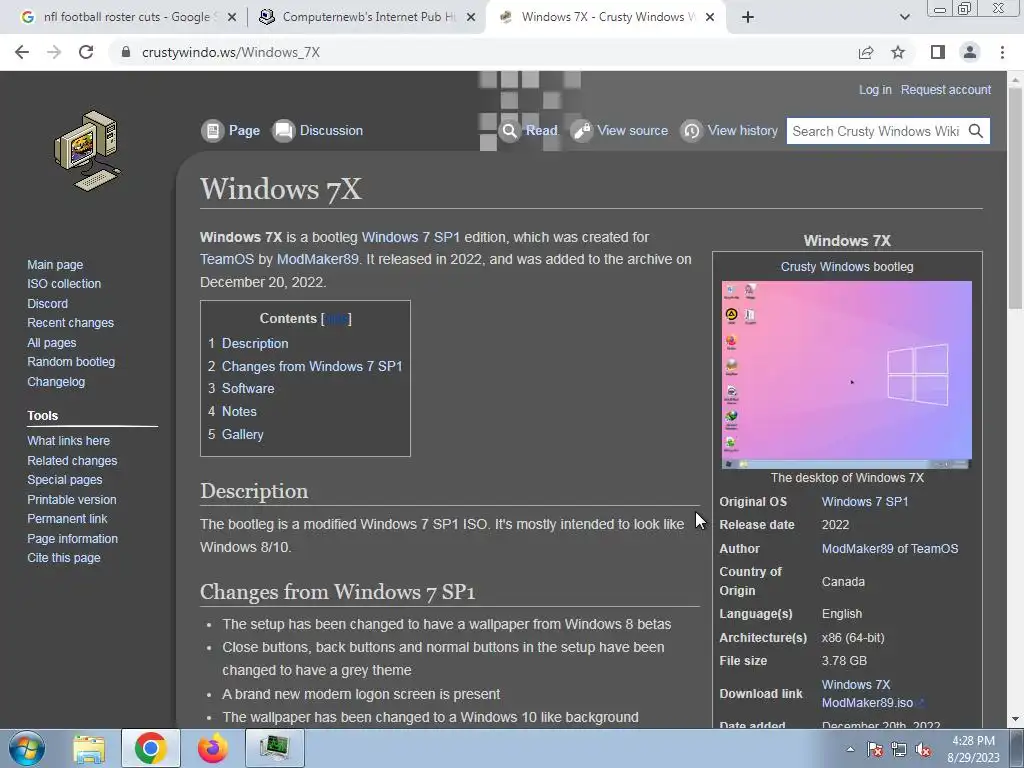Jump to Changes from Windows 7 SP1 in contents

pos(312,366)
